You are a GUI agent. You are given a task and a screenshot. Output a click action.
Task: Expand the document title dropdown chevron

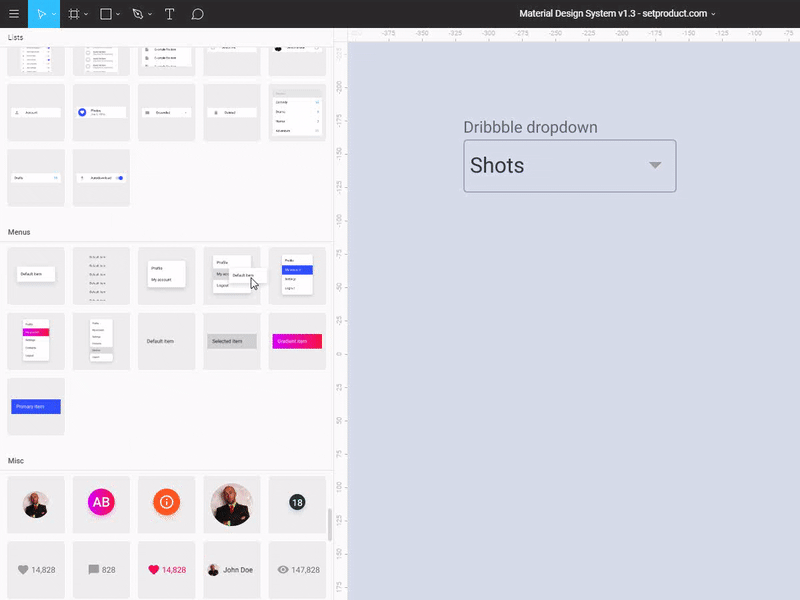pos(711,13)
